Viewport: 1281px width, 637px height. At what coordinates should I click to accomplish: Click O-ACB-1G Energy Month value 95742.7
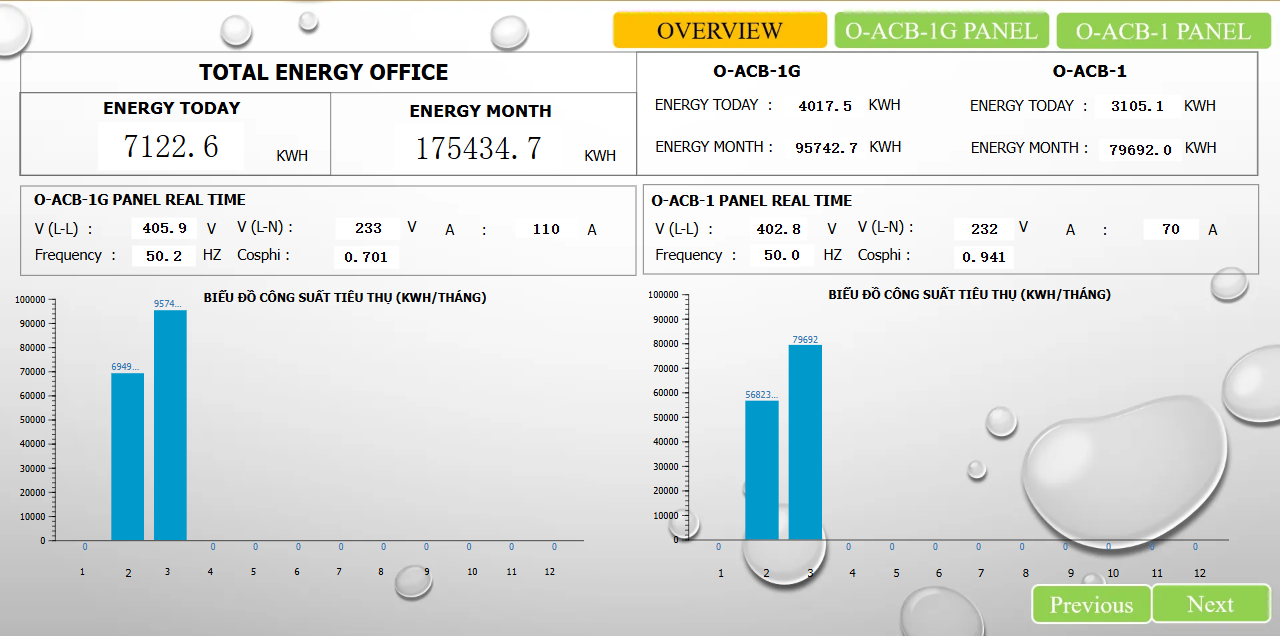pos(826,148)
